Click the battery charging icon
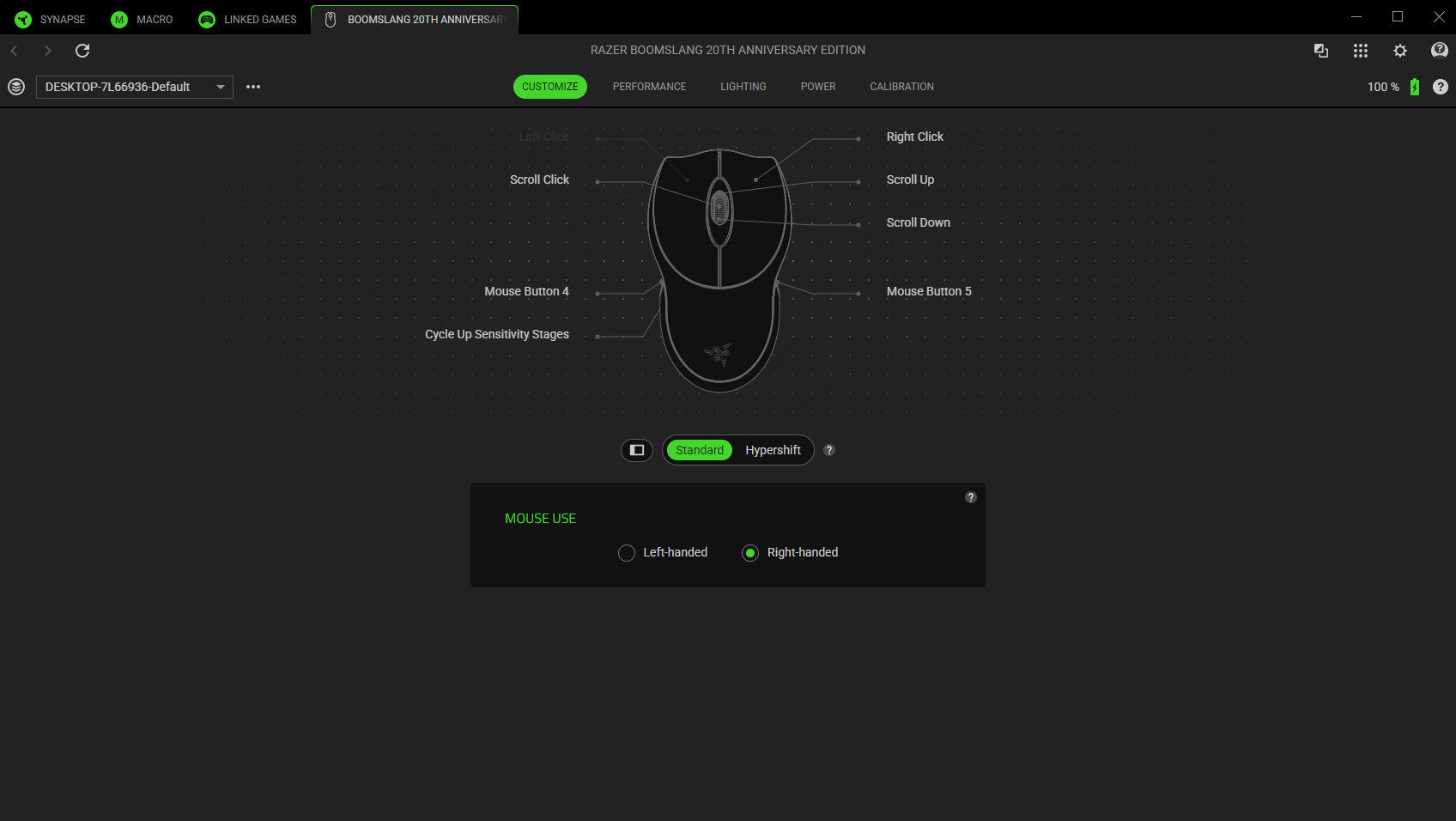 click(1415, 87)
